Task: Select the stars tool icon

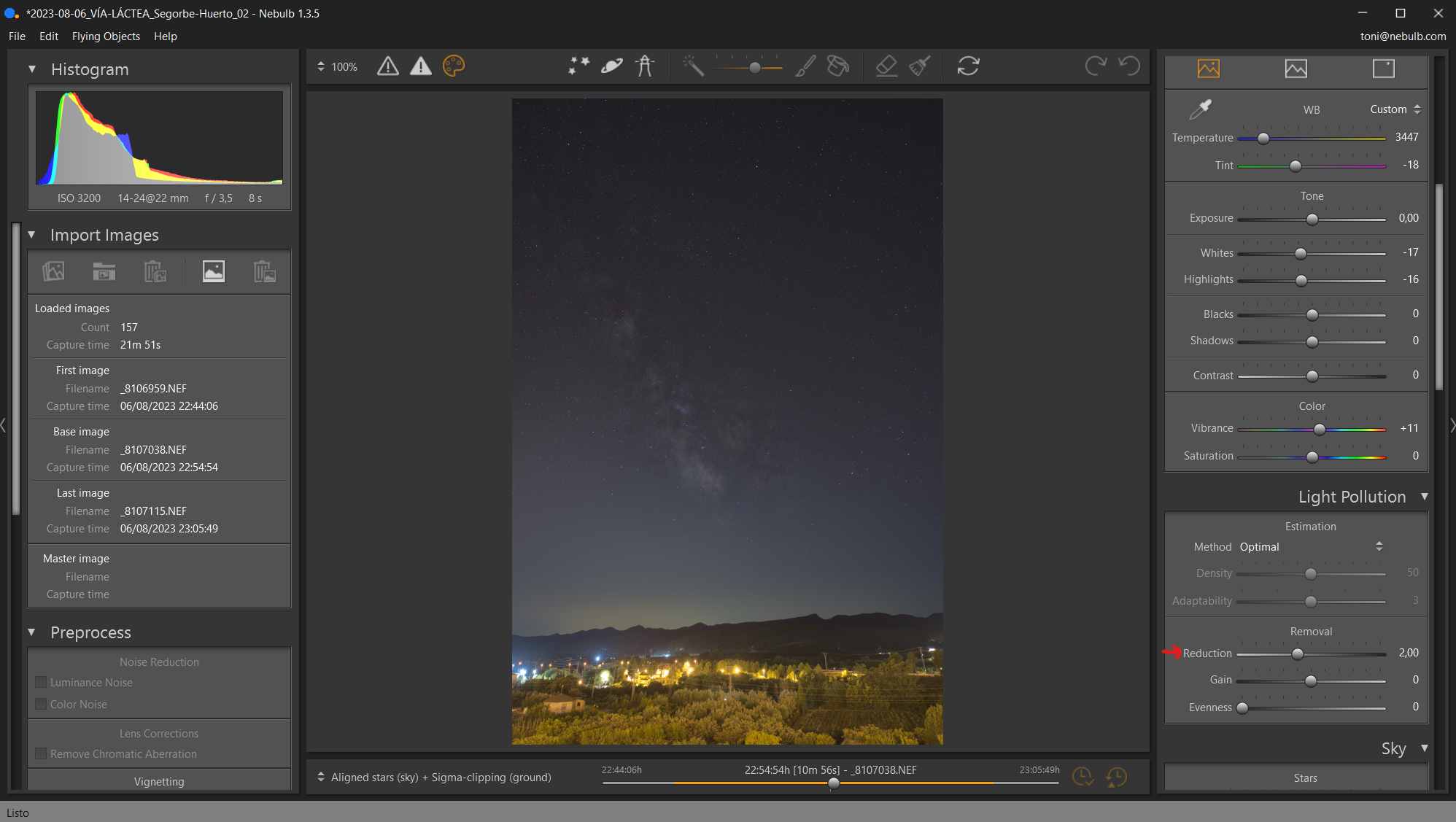Action: tap(579, 66)
